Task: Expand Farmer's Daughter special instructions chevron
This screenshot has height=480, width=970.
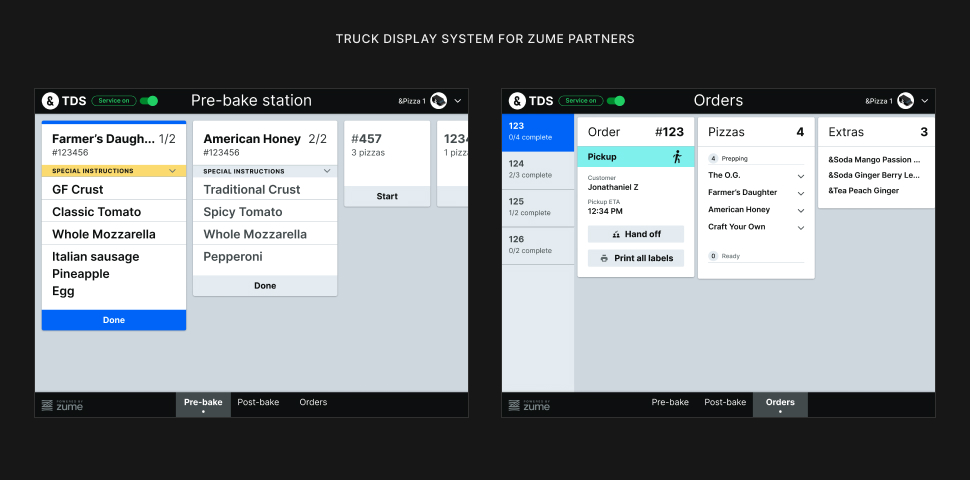Action: 172,171
